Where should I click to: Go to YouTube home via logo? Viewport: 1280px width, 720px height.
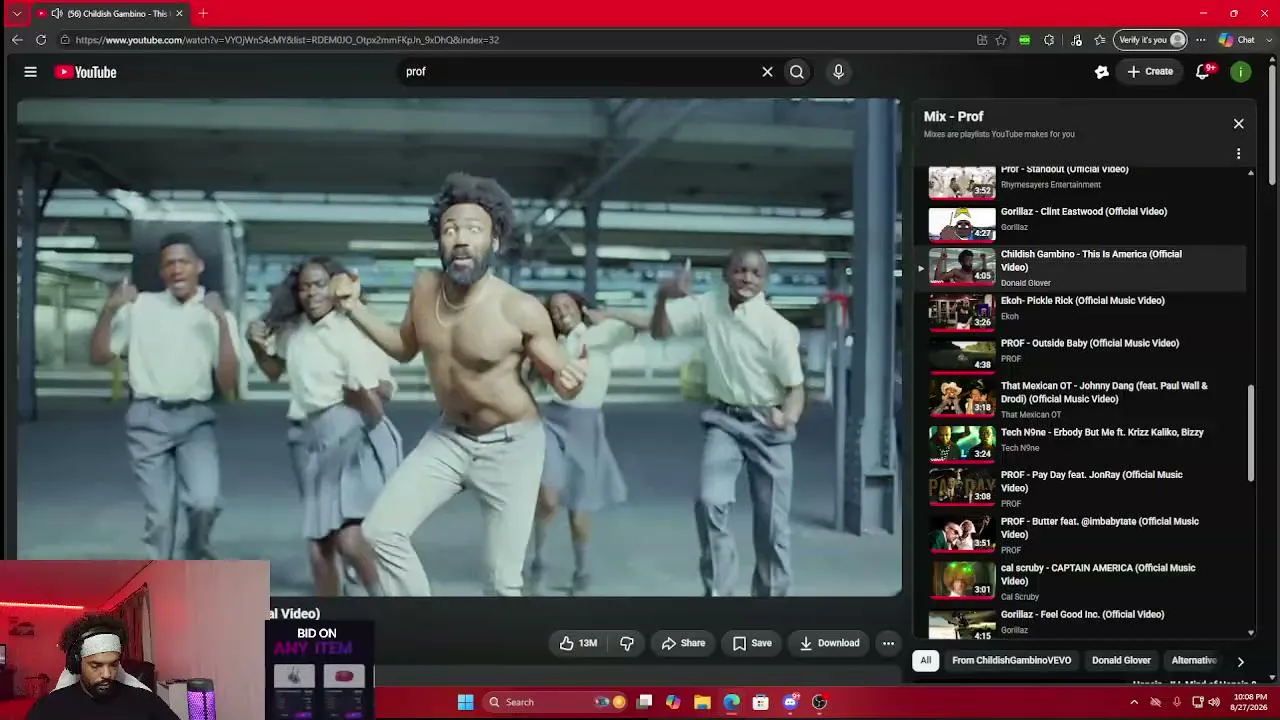coord(85,72)
